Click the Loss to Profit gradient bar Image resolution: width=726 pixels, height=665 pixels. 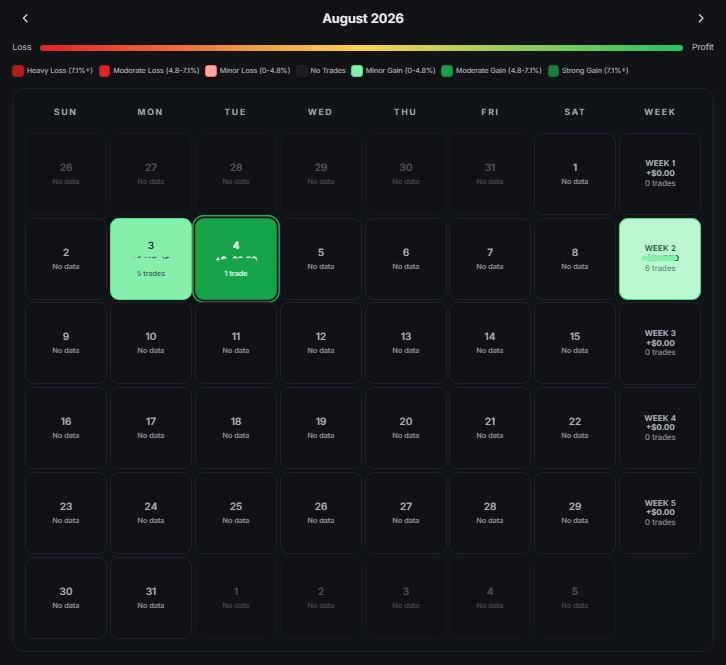click(361, 48)
